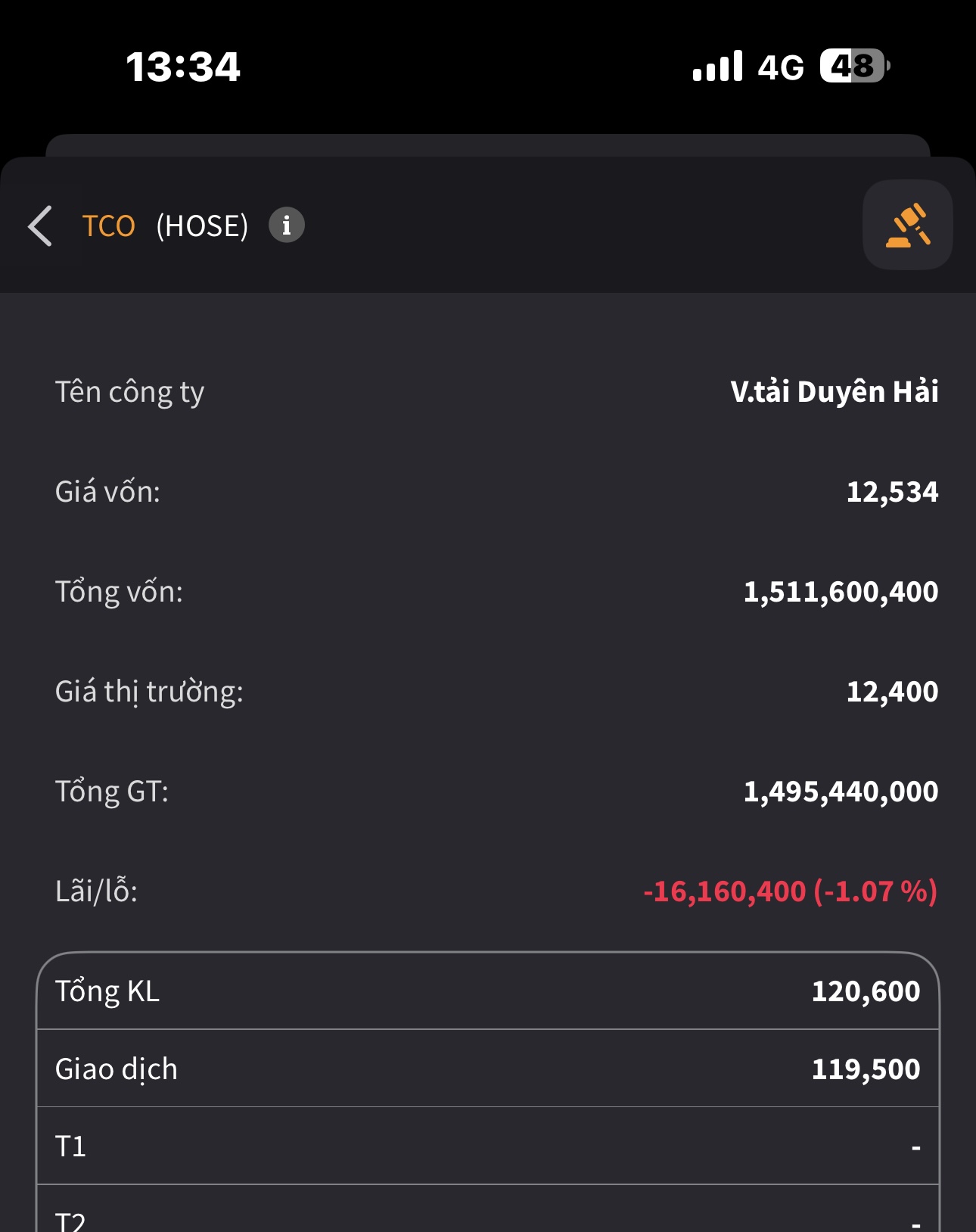Select the orange TCO ticker symbol
The image size is (976, 1232).
pos(109,226)
